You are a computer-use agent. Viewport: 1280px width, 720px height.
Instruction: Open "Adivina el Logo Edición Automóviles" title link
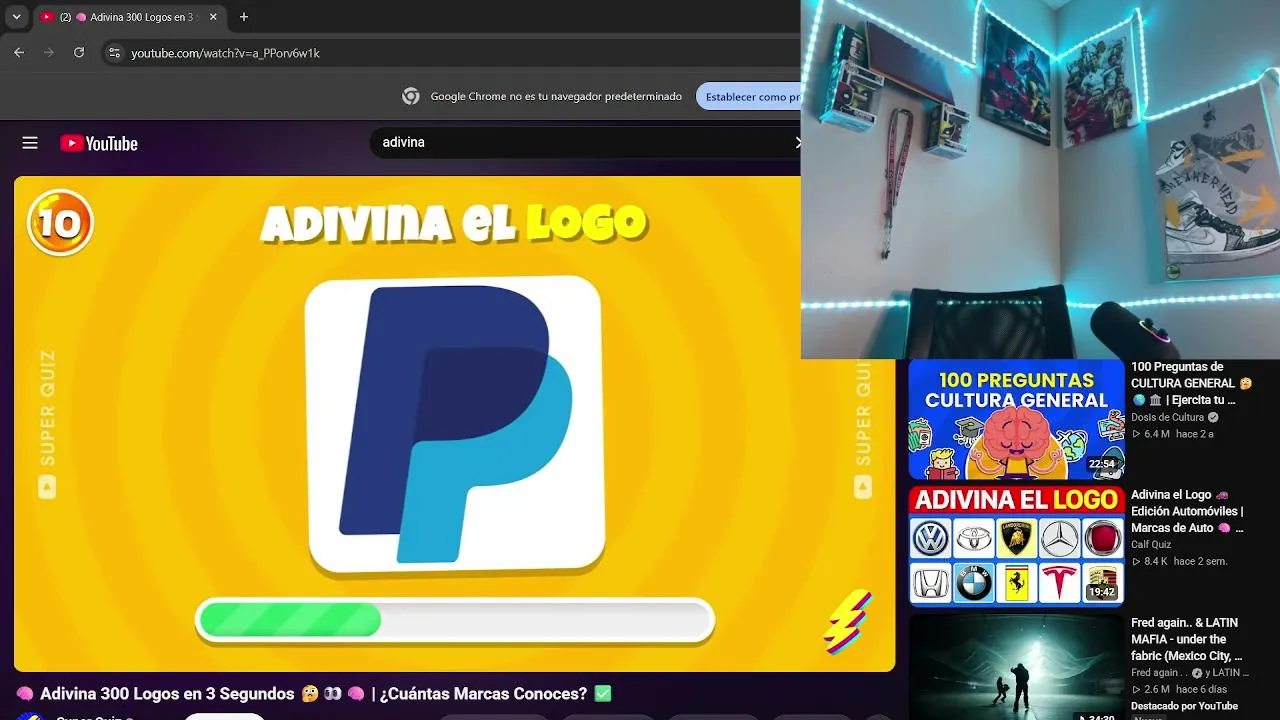click(1188, 511)
